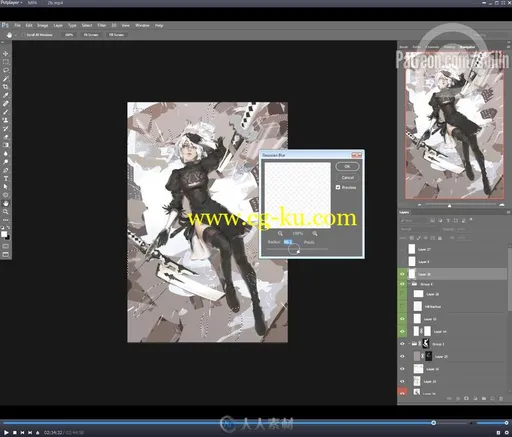Select the Zoom tool in toolbox
Image resolution: width=512 pixels, height=437 pixels.
[6, 212]
